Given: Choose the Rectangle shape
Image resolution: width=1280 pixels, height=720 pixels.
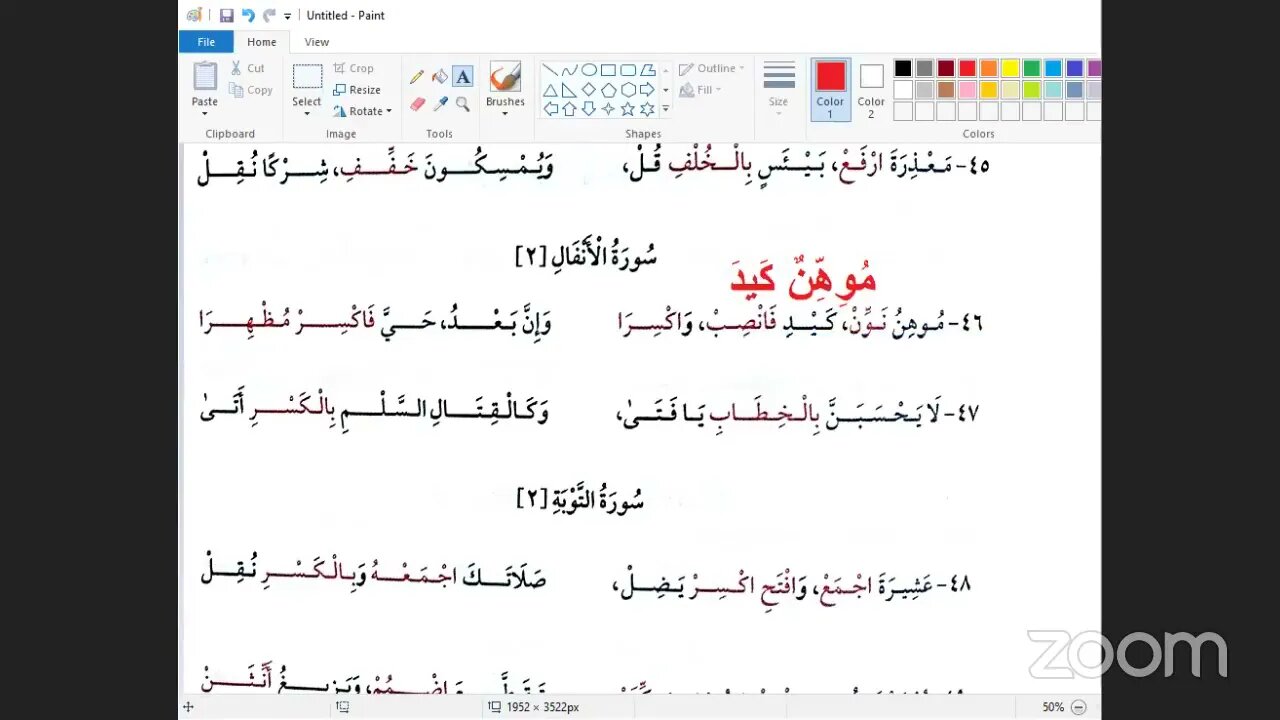Looking at the screenshot, I should point(608,70).
